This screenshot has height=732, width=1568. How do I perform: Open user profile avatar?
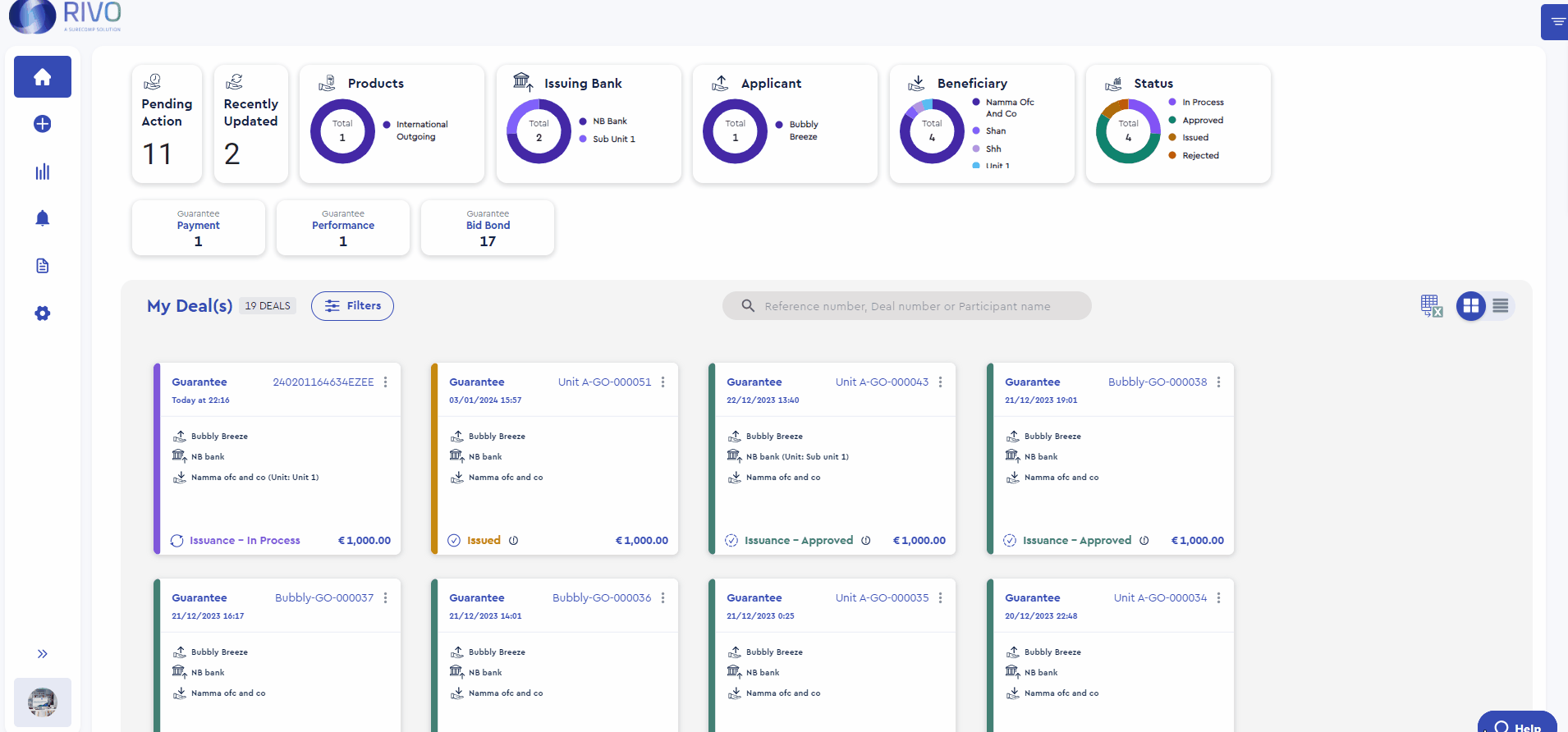(x=43, y=702)
